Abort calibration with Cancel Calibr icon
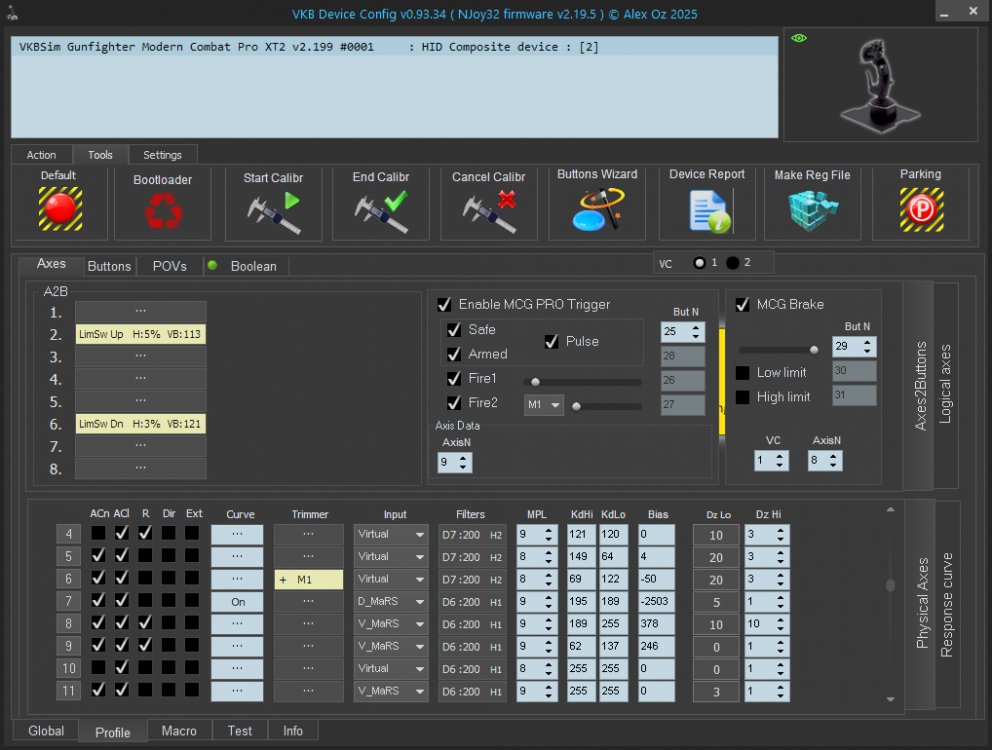 click(x=488, y=211)
